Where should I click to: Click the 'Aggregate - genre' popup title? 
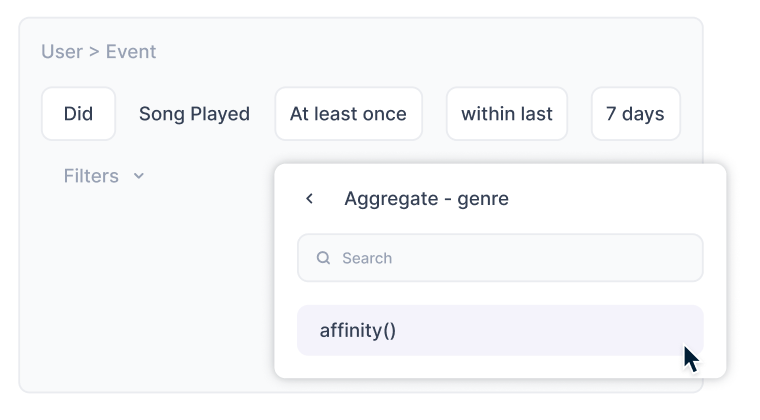tap(426, 199)
